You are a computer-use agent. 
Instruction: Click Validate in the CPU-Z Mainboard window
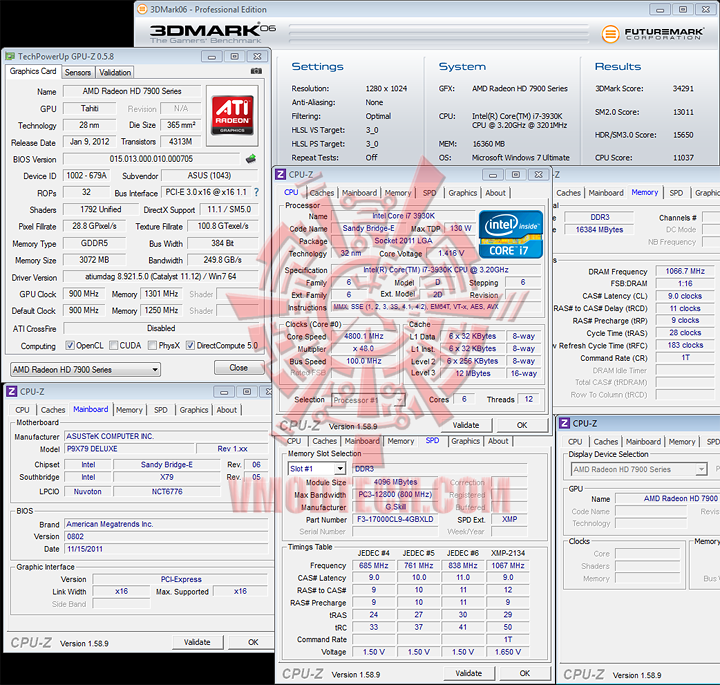(x=197, y=642)
